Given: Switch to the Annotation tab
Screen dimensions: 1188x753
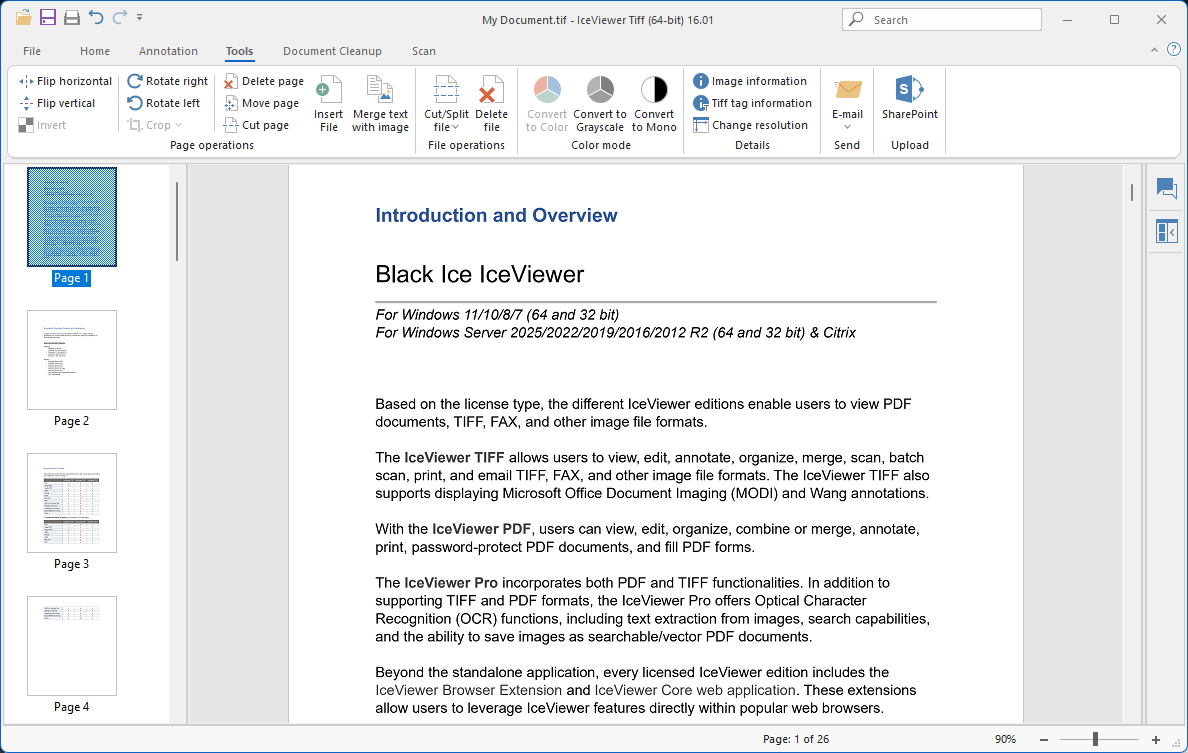Looking at the screenshot, I should (168, 51).
